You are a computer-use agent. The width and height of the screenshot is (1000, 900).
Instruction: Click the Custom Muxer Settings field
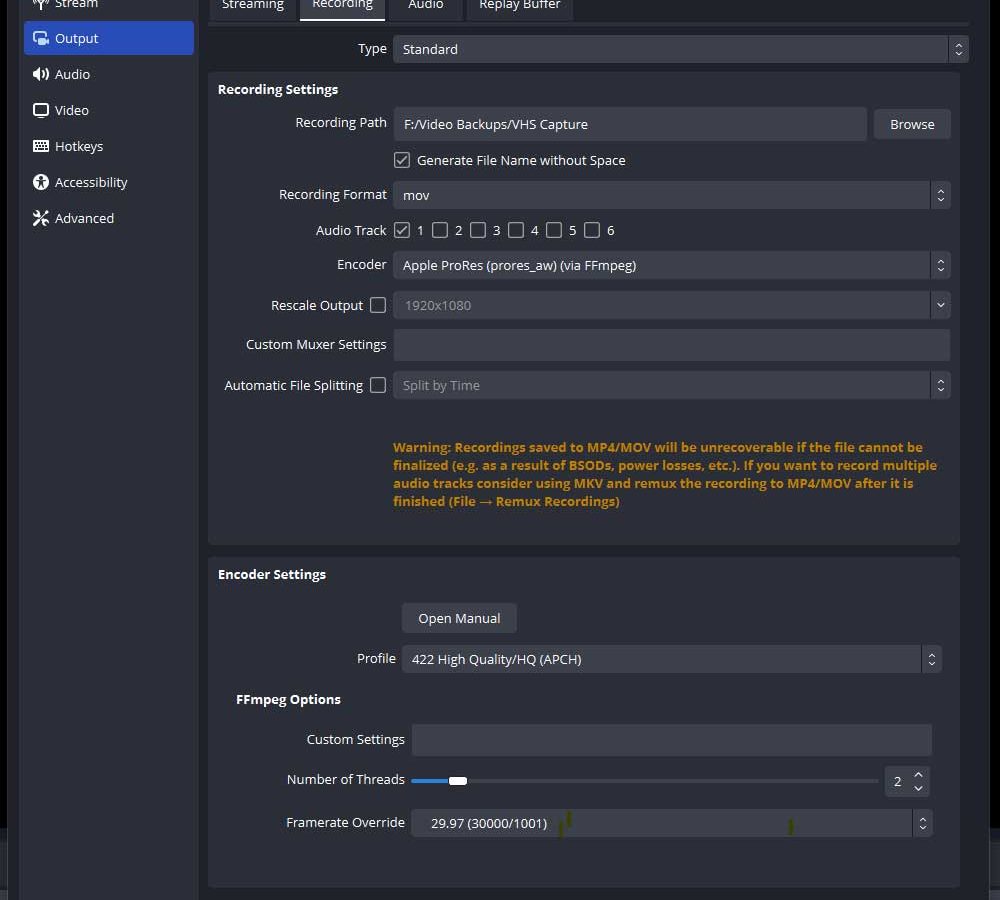click(670, 344)
